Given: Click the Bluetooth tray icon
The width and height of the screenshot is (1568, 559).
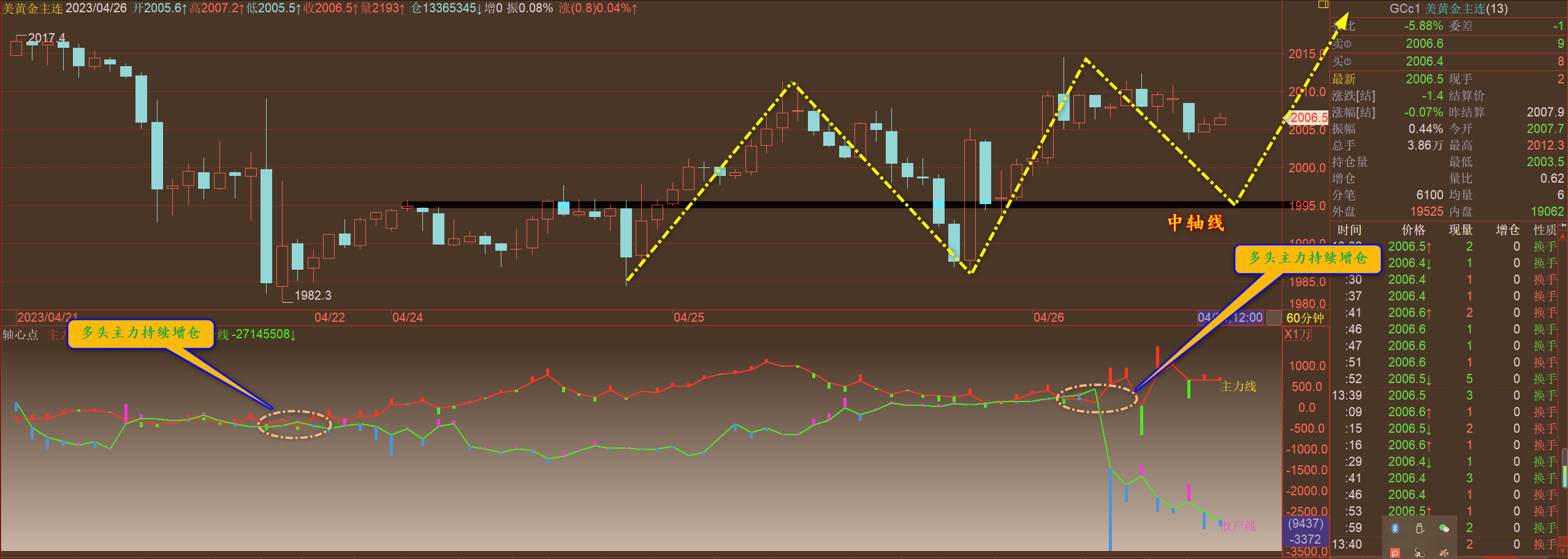Looking at the screenshot, I should pos(1395,528).
